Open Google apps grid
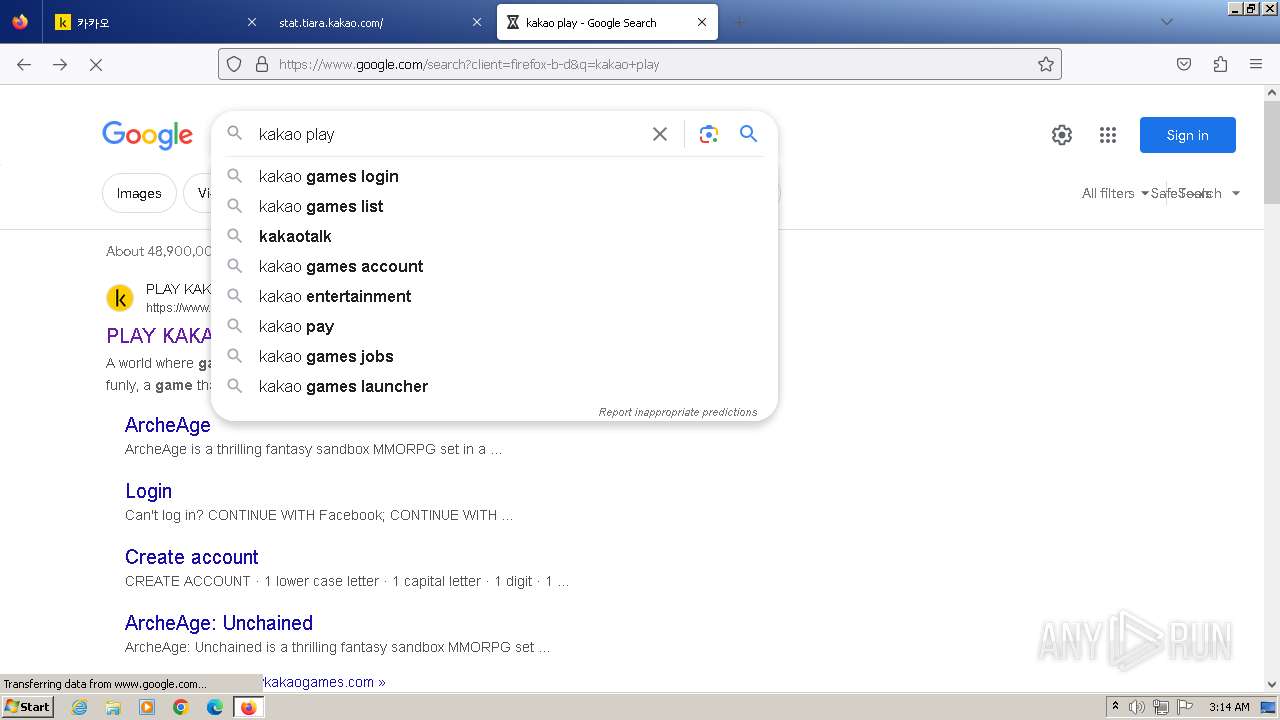The height and width of the screenshot is (720, 1280). click(1108, 135)
